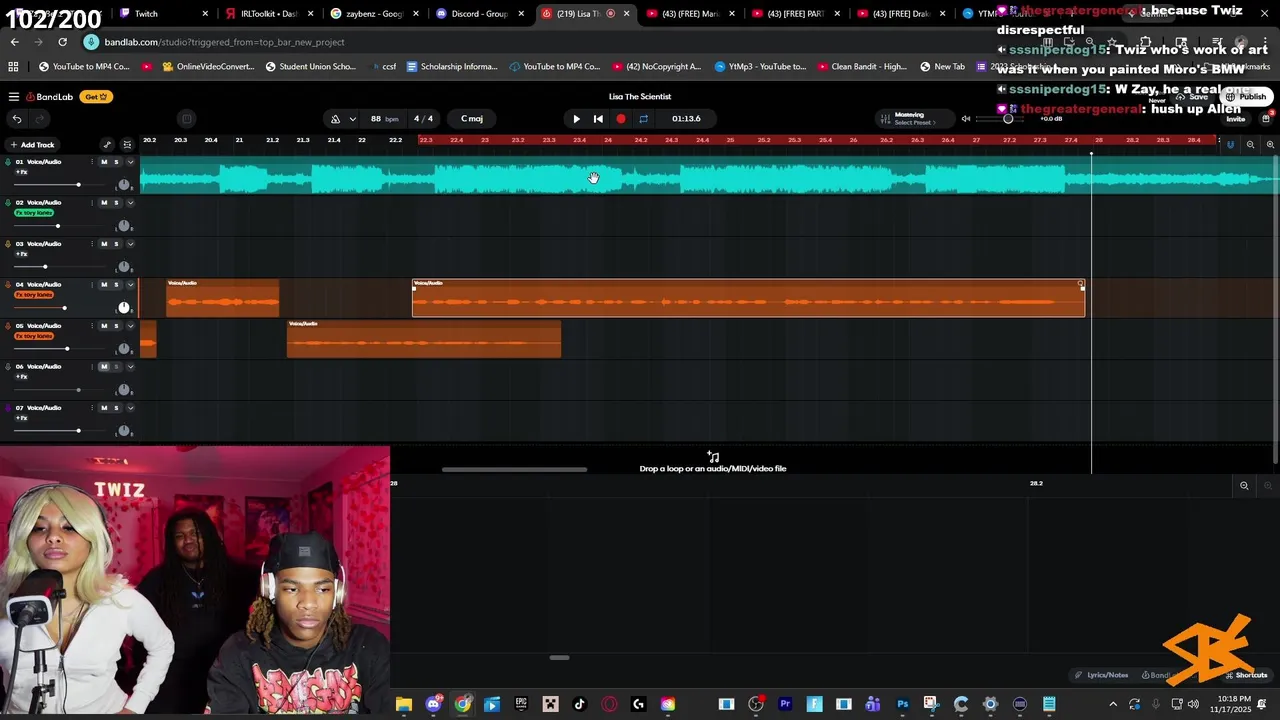Open the BandLab hamburger menu
This screenshot has height=720, width=1280.
coord(14,97)
